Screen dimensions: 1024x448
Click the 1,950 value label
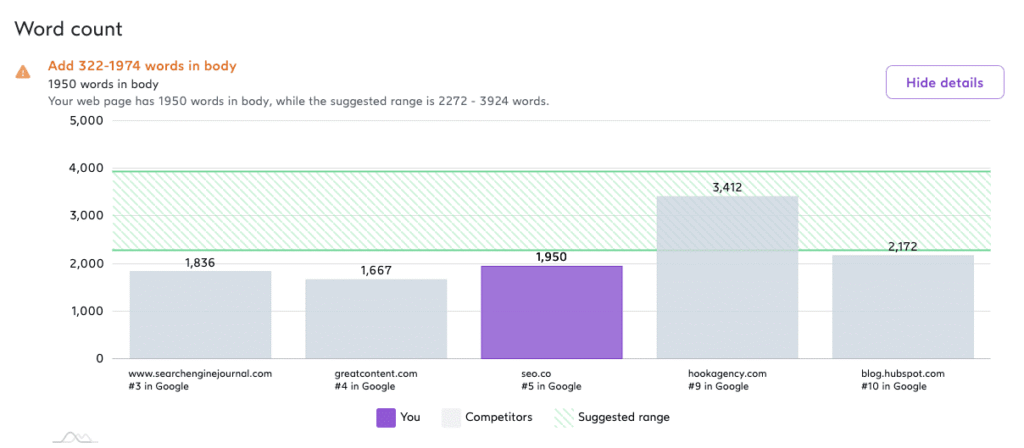552,257
